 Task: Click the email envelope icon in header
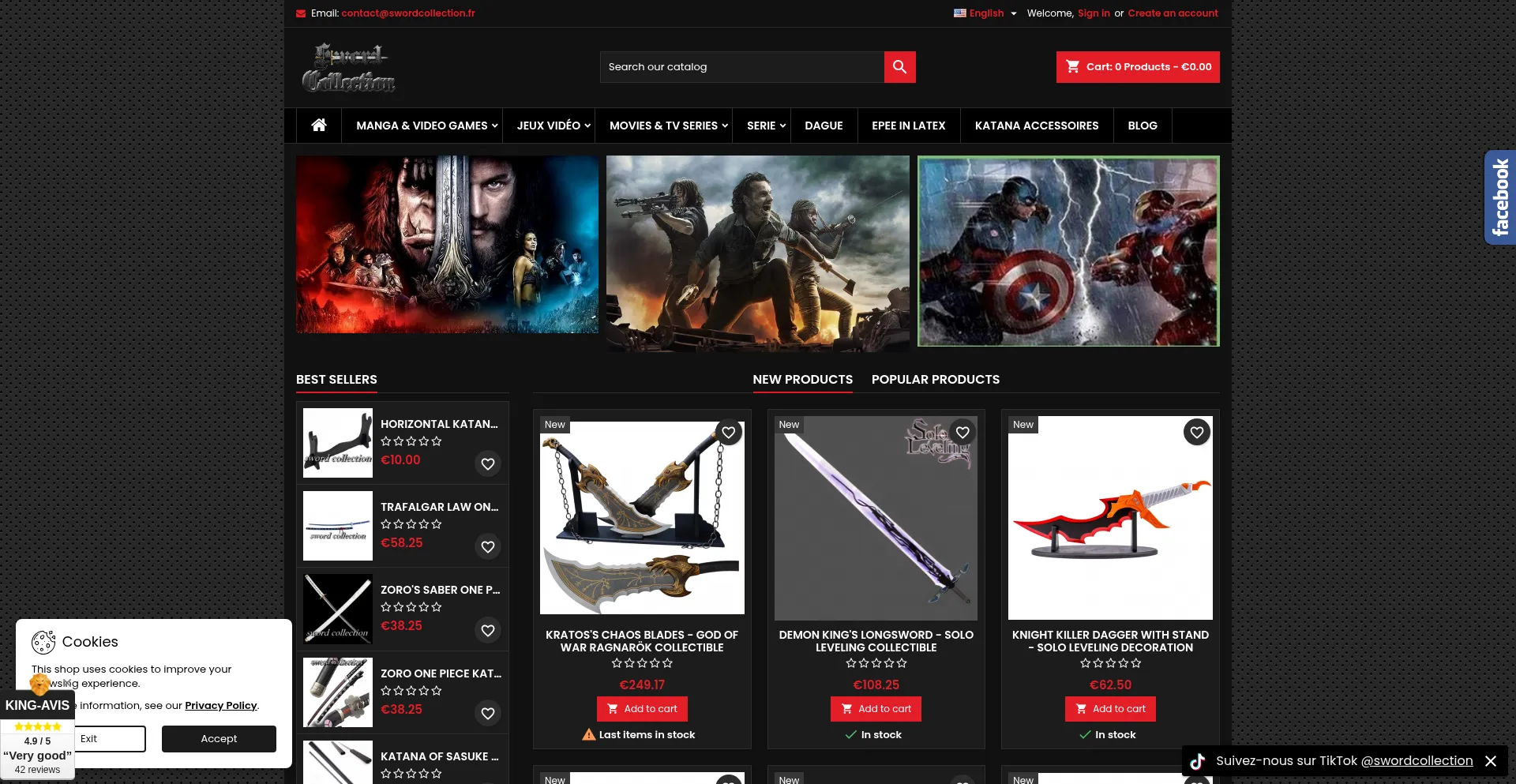click(x=301, y=13)
